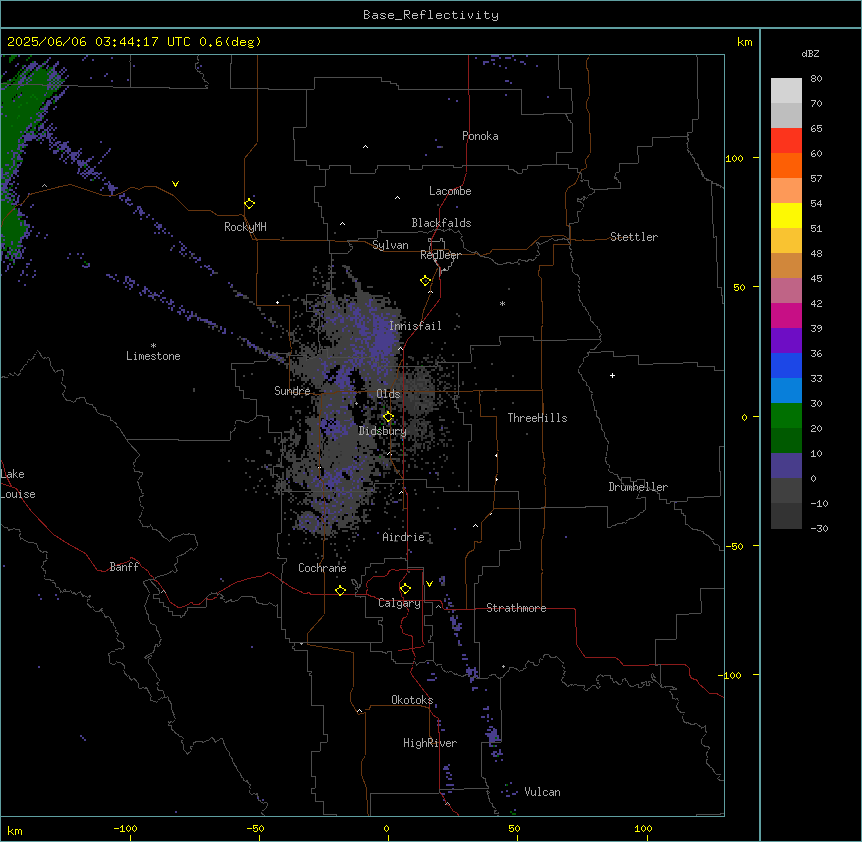Viewport: 862px width, 842px height.
Task: Click the Stettler city label
Action: [634, 237]
